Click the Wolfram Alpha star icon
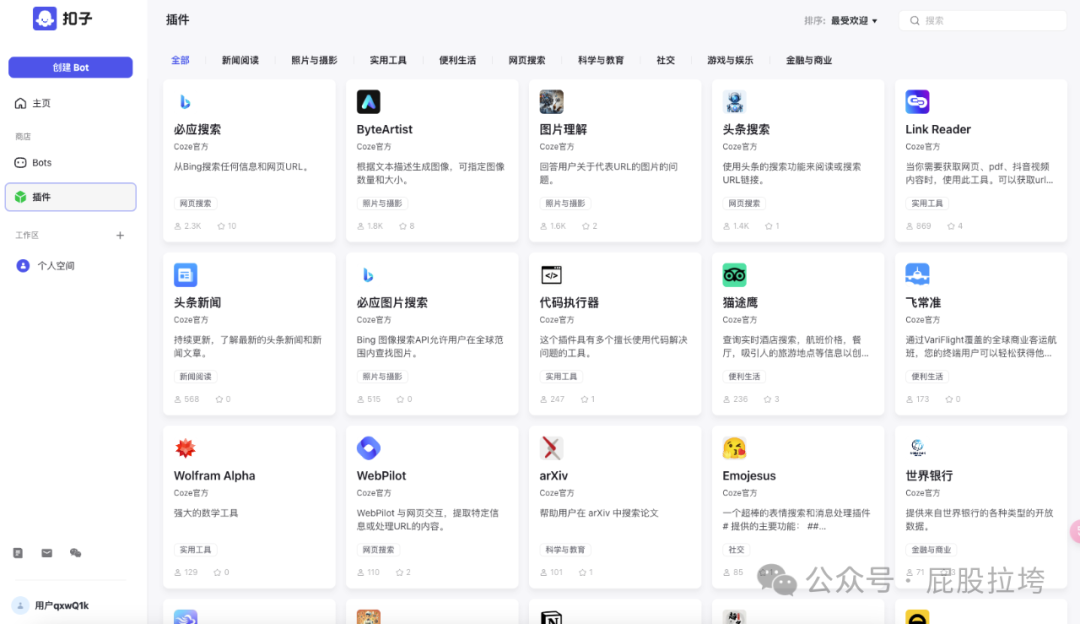 185,448
